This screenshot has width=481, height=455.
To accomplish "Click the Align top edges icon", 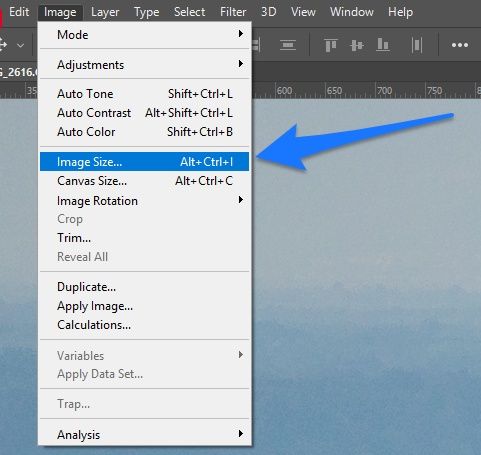I will [331, 45].
